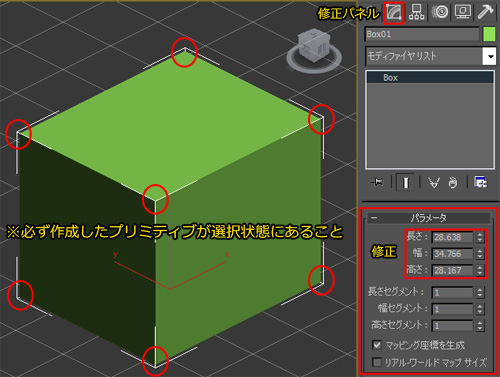Click the Box01 object name field
Viewport: 500px width, 377px height.
coord(422,34)
